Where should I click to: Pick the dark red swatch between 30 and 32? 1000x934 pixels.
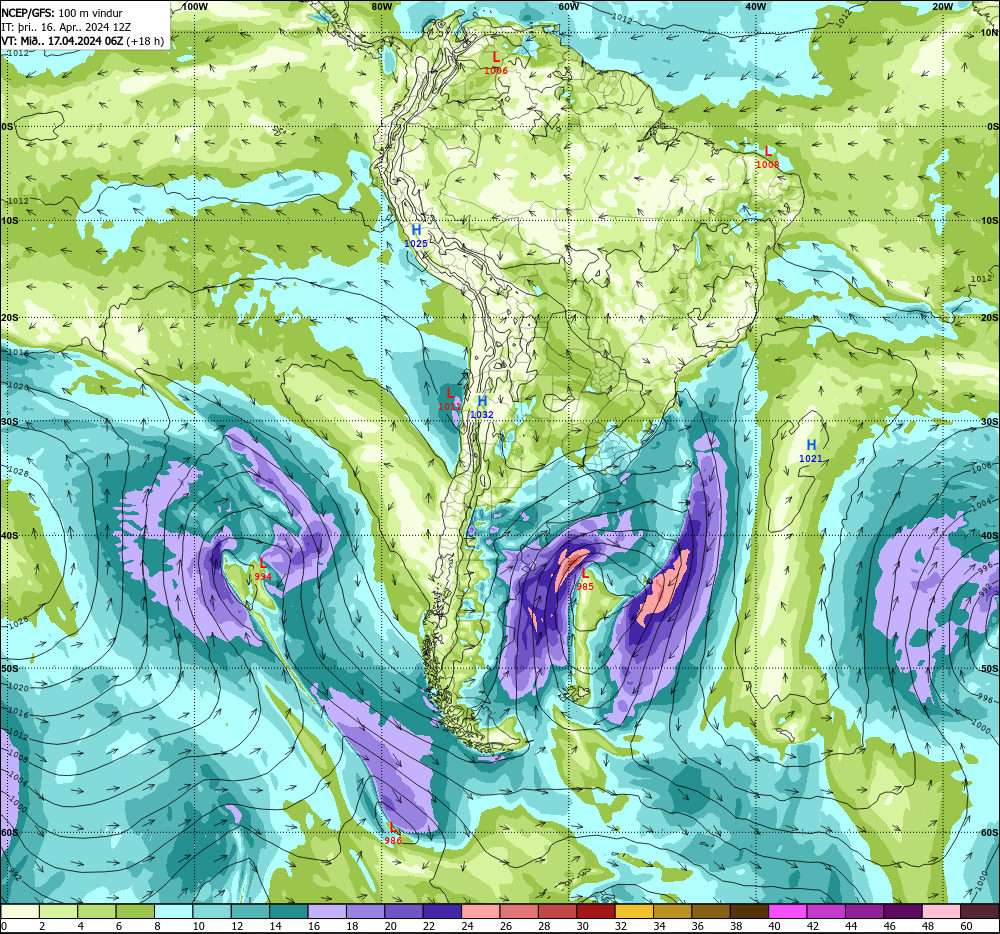tap(596, 912)
